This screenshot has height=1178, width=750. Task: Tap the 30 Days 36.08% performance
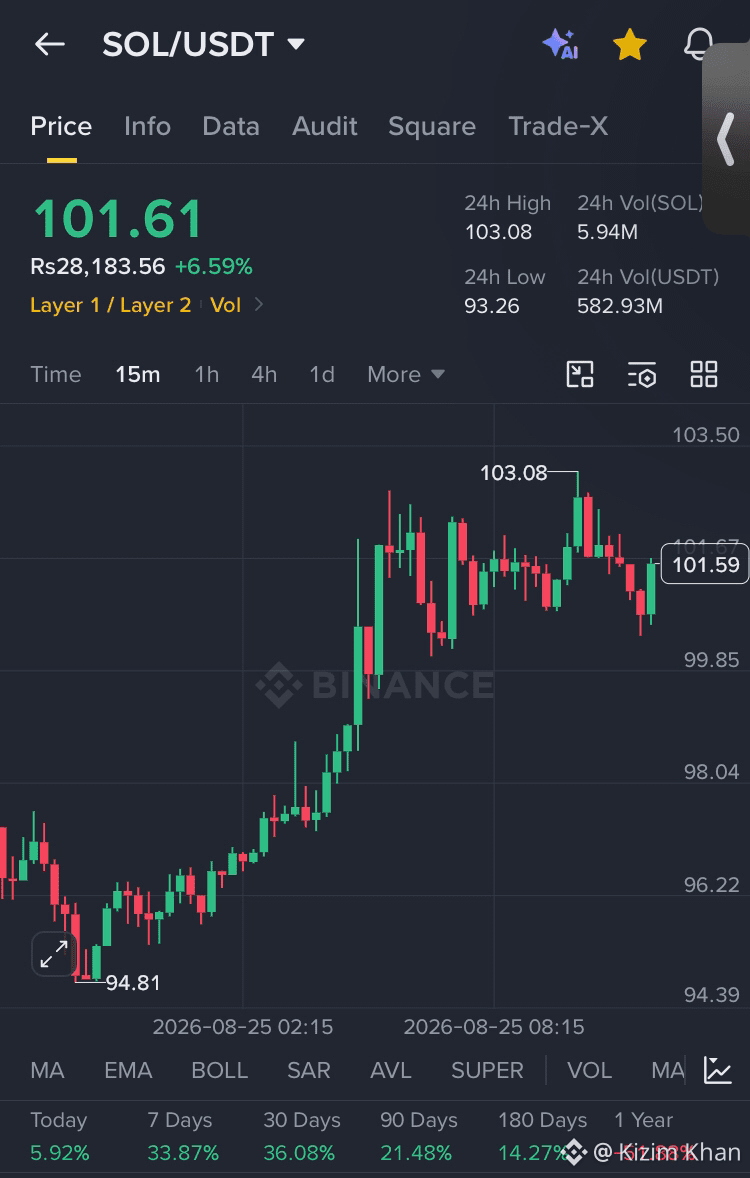tap(302, 1136)
